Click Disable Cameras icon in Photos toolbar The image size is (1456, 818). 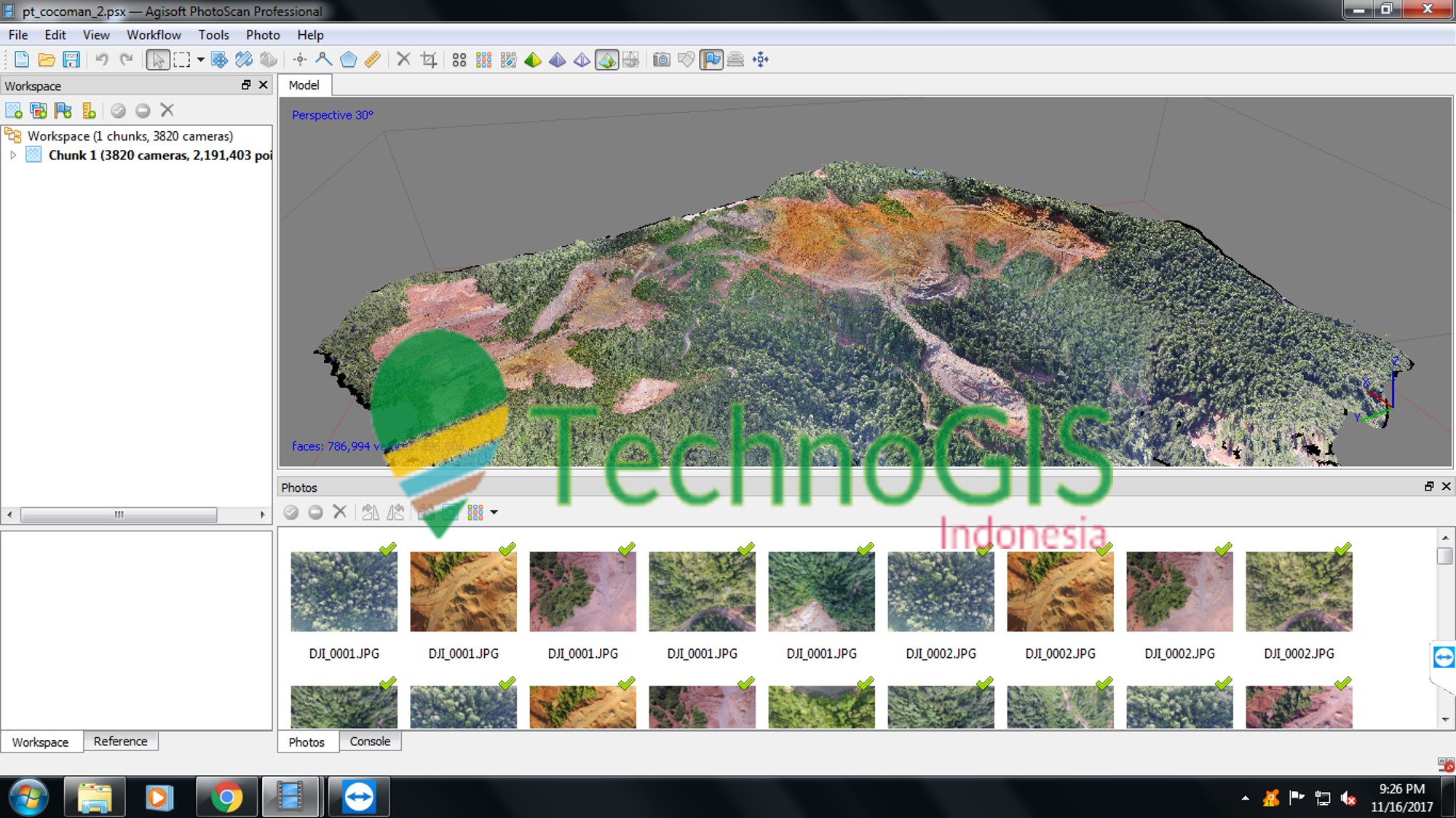pos(315,512)
